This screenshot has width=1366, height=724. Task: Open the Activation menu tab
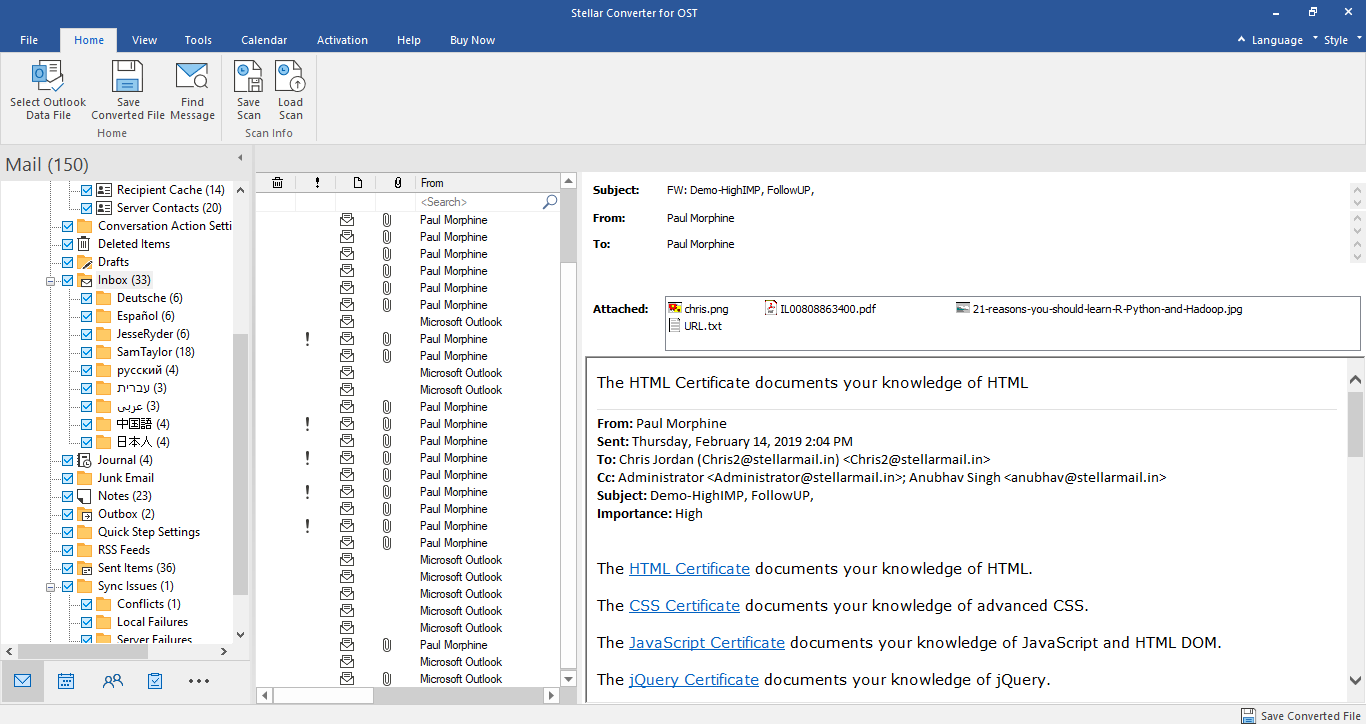(342, 40)
